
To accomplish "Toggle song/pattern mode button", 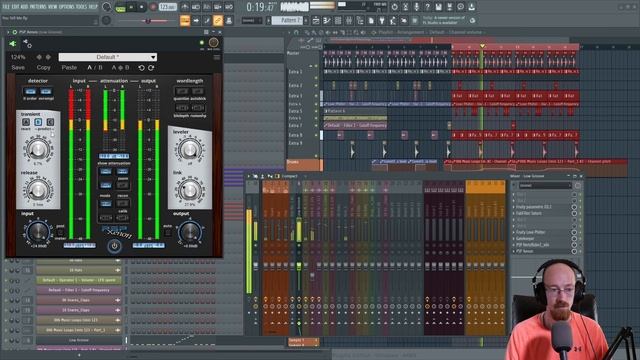I will click(x=120, y=8).
